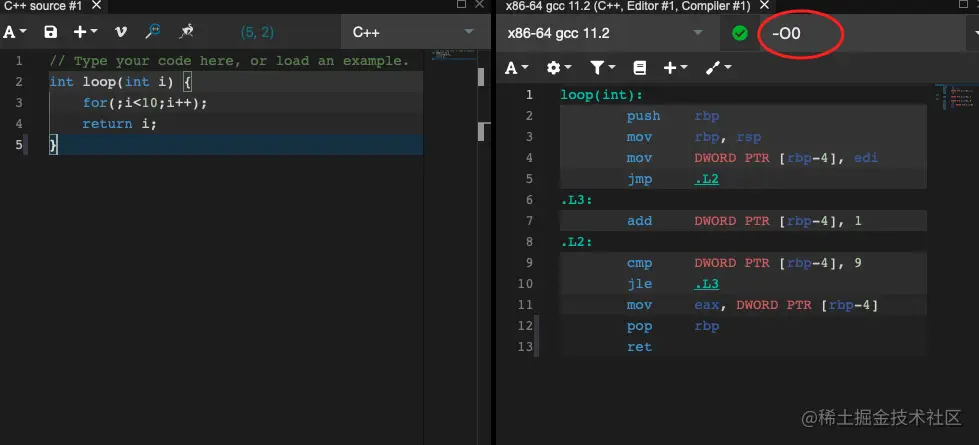This screenshot has width=979, height=445.
Task: Maximize the C++ source editor pane
Action: click(x=461, y=4)
